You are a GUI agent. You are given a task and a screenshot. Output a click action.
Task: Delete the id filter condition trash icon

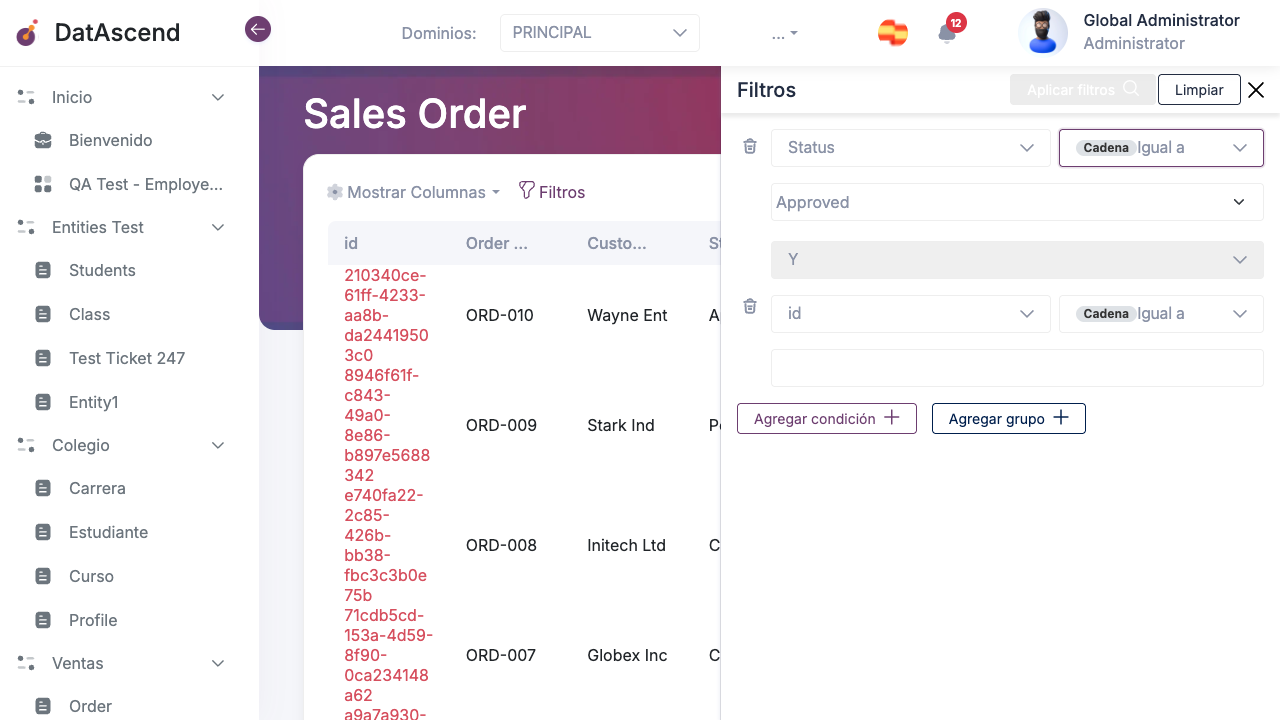[x=750, y=307]
